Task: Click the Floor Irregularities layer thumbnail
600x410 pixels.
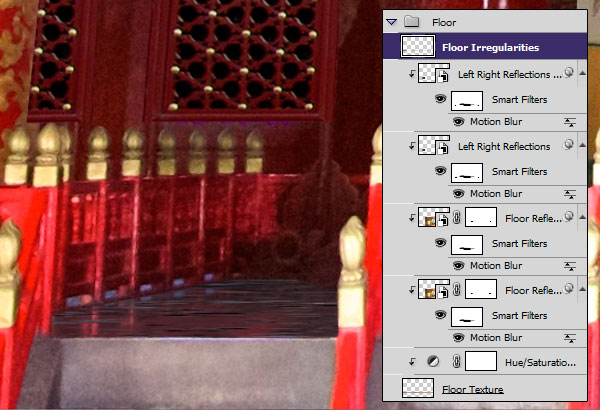Action: (417, 46)
